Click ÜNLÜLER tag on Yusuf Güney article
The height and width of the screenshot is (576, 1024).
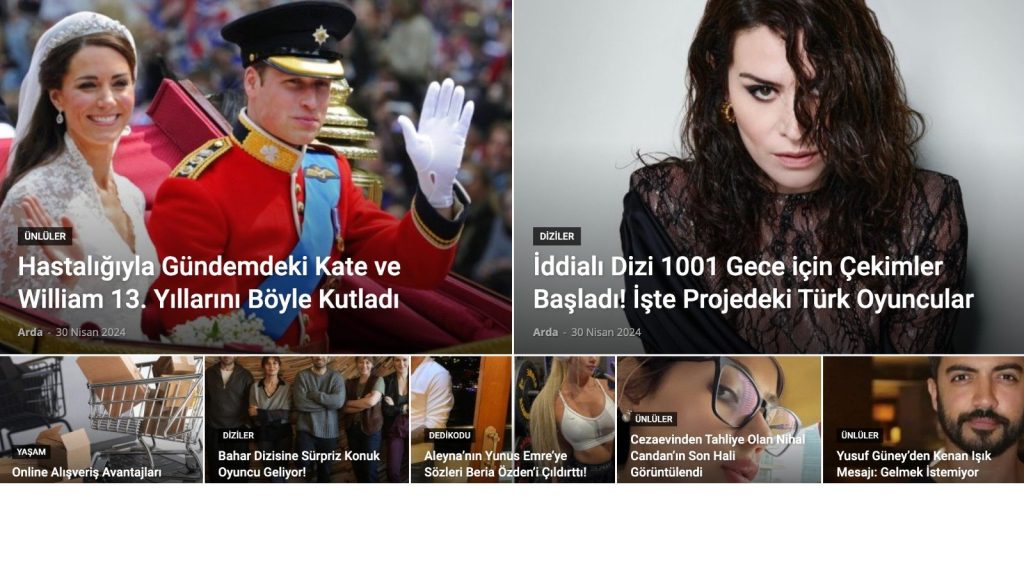click(859, 435)
